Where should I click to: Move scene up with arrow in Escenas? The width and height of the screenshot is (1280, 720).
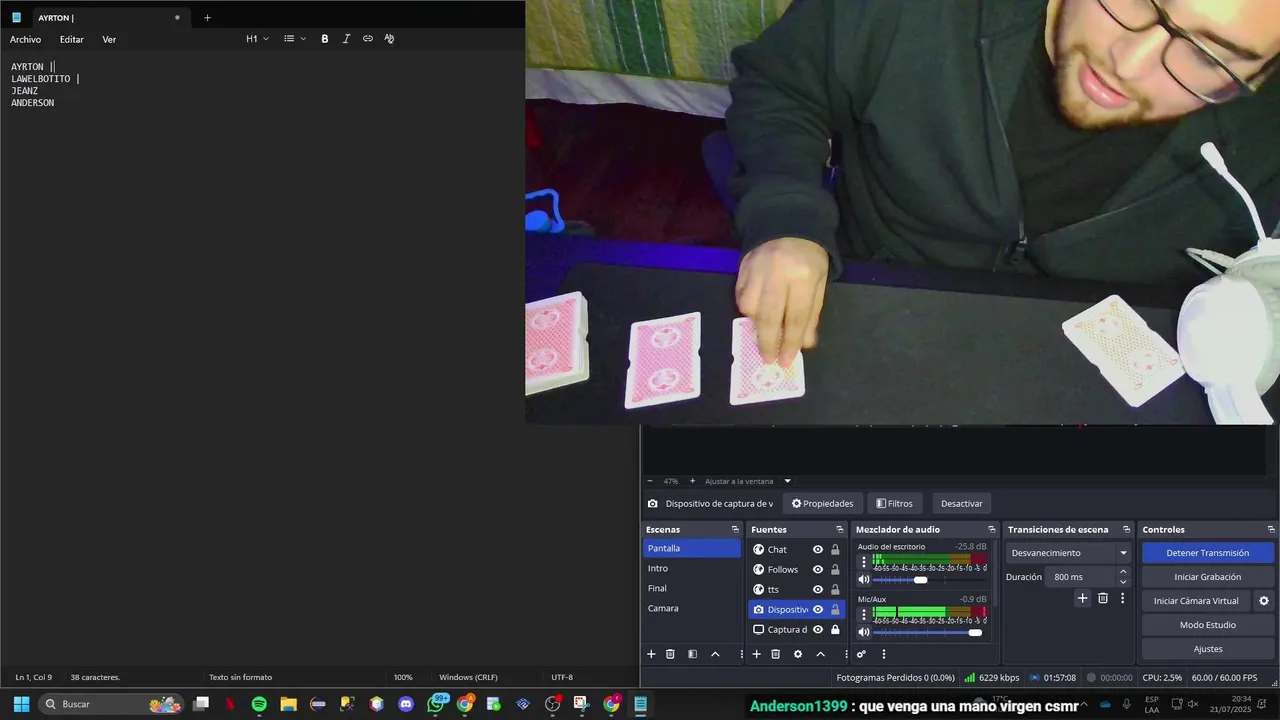(715, 654)
